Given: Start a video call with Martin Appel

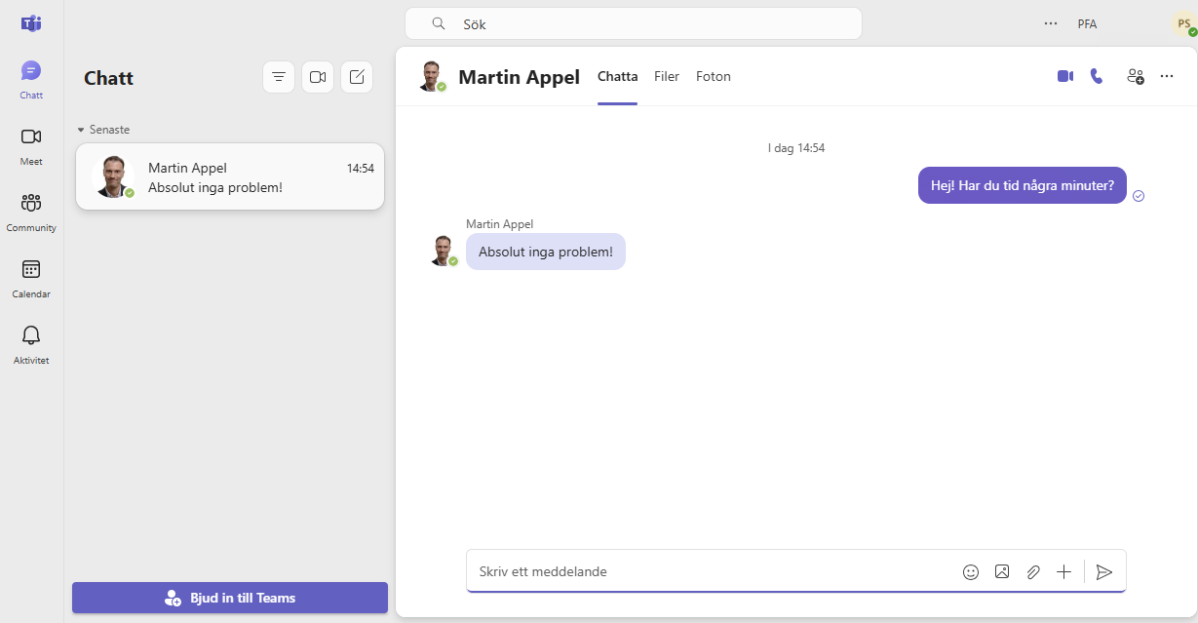Looking at the screenshot, I should click(x=1065, y=75).
